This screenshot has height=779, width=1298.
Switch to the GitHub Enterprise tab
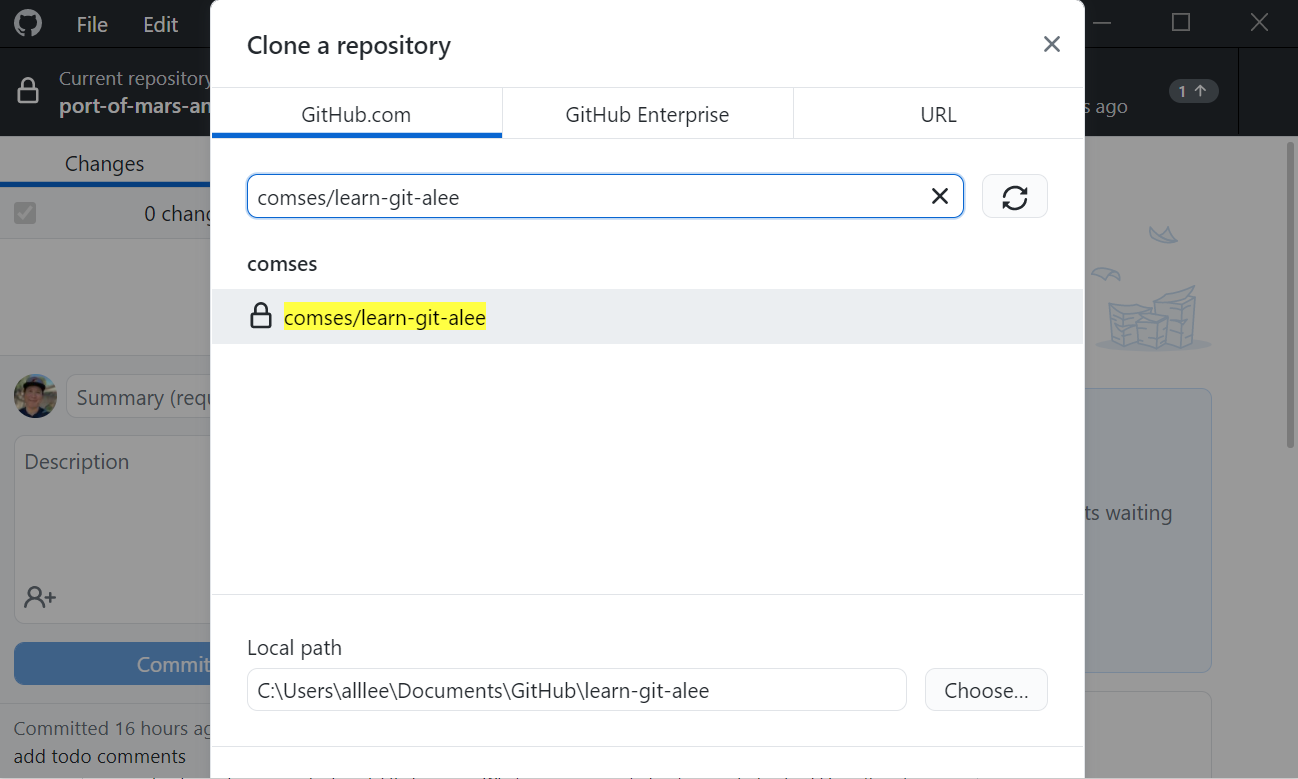(647, 114)
